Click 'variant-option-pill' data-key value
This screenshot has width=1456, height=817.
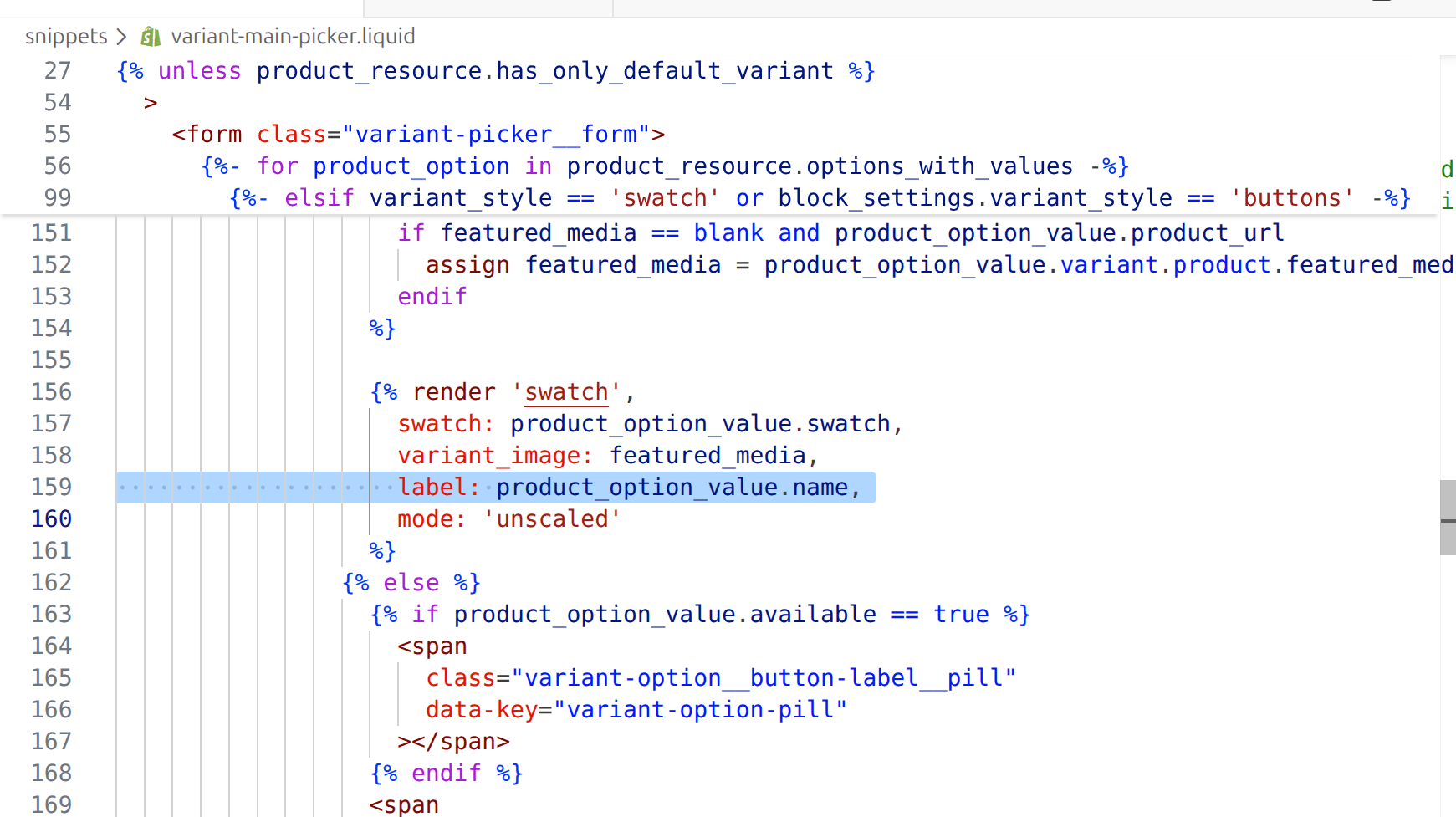701,710
